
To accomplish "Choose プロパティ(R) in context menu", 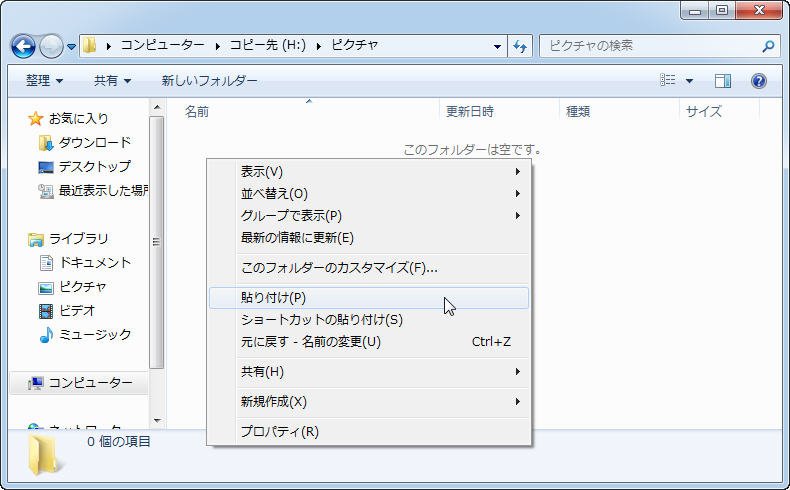I will [x=369, y=432].
